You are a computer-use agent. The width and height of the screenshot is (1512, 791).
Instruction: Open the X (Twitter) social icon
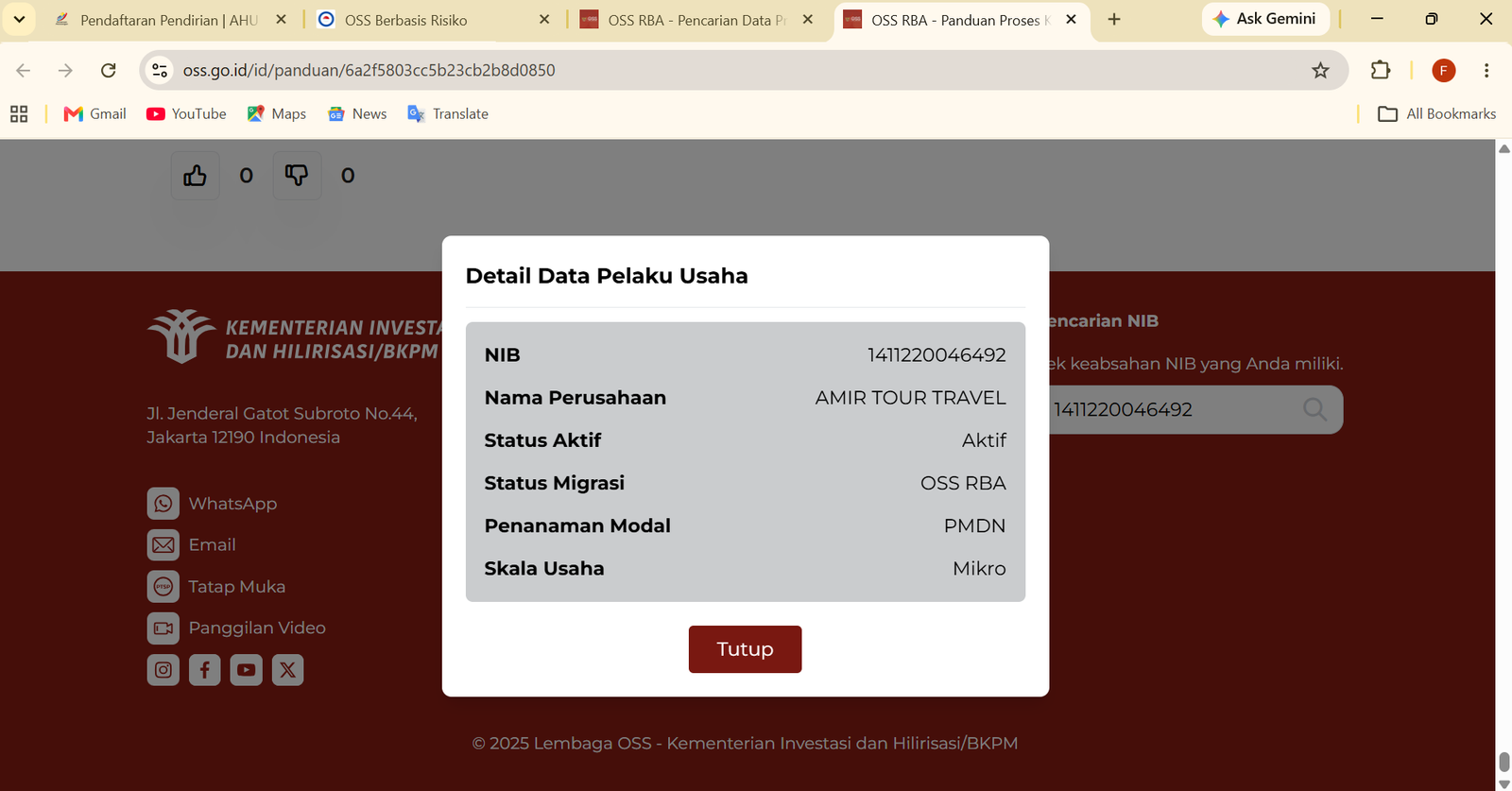pos(288,670)
